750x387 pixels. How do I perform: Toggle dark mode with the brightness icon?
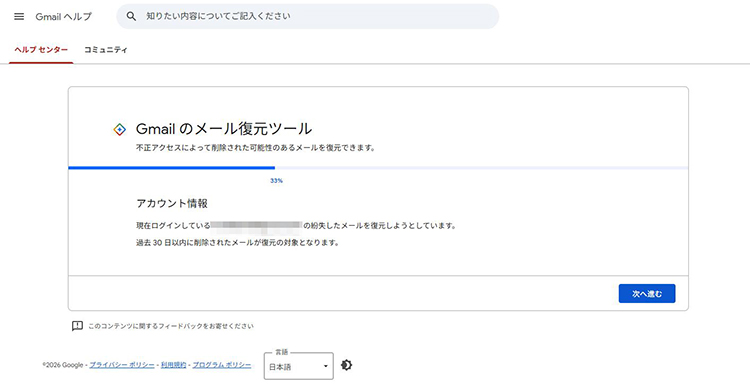coord(346,365)
